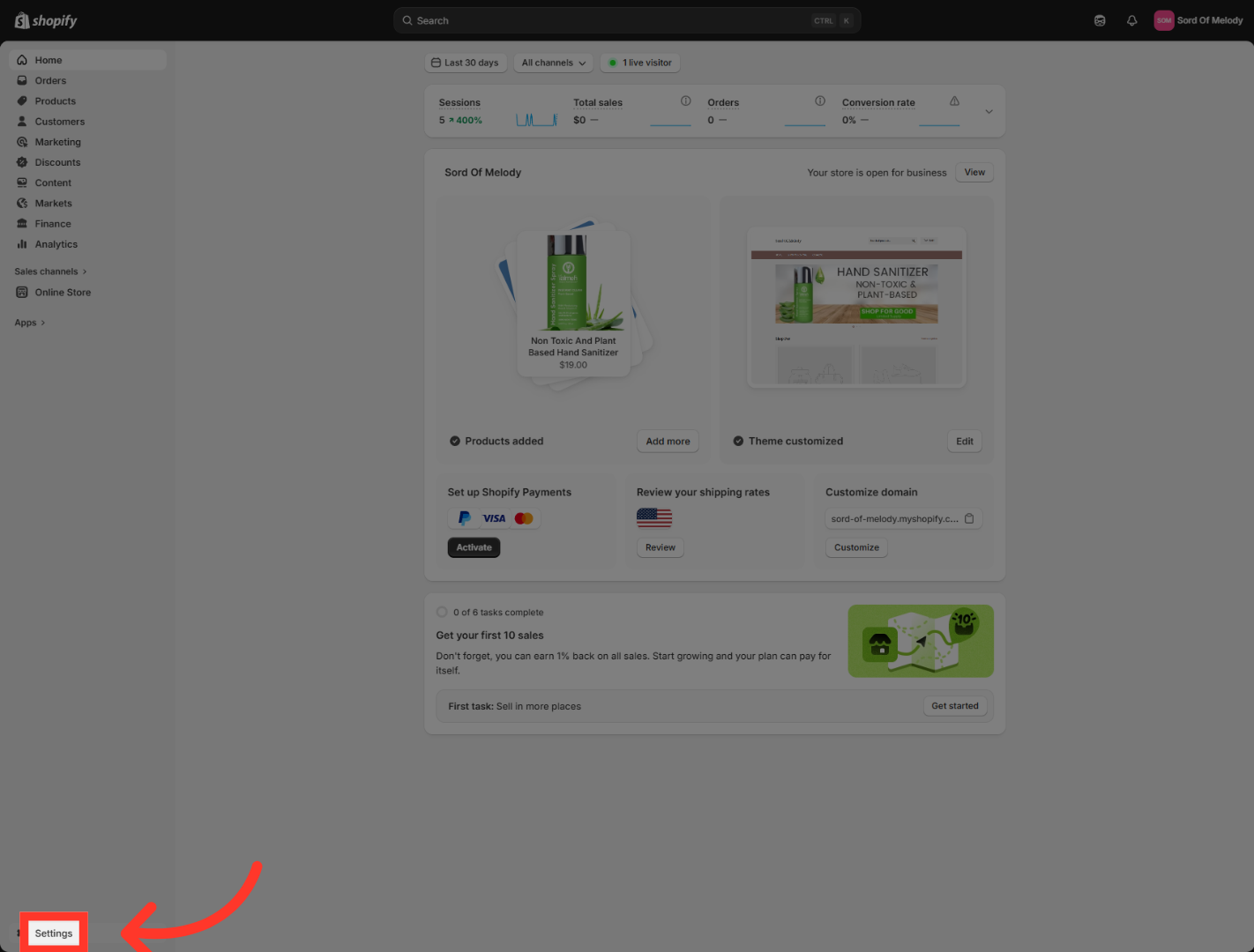Click the Get started button
This screenshot has width=1254, height=952.
(955, 706)
